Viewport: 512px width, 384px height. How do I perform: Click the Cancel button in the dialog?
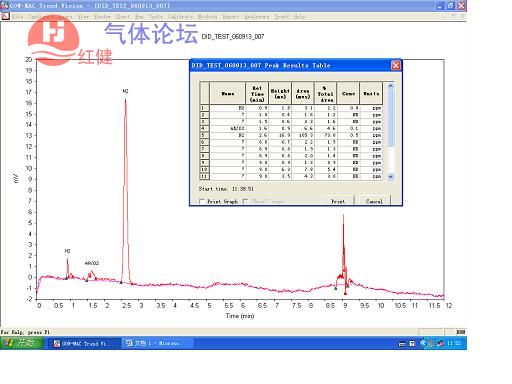point(374,201)
